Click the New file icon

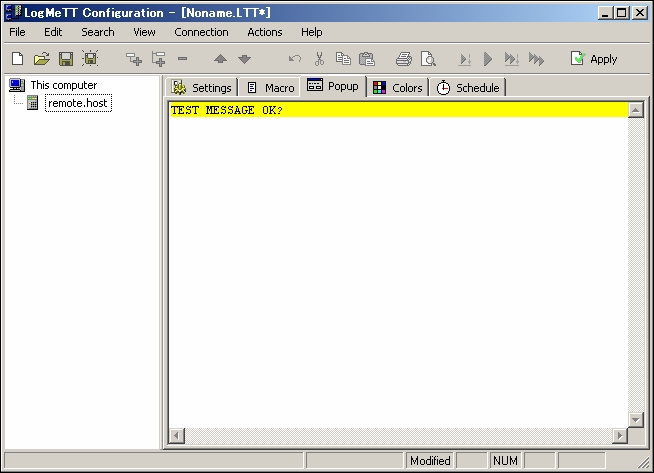tap(17, 59)
